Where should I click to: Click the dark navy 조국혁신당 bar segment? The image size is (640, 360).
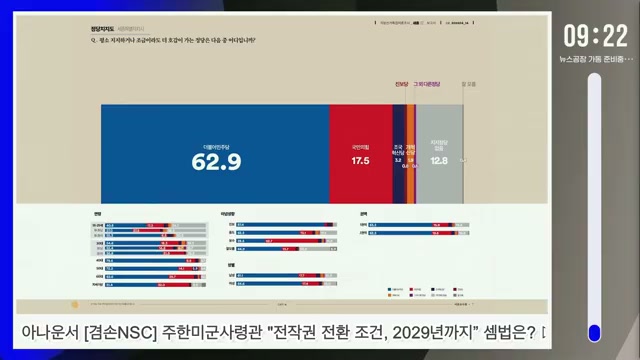pyautogui.click(x=398, y=154)
